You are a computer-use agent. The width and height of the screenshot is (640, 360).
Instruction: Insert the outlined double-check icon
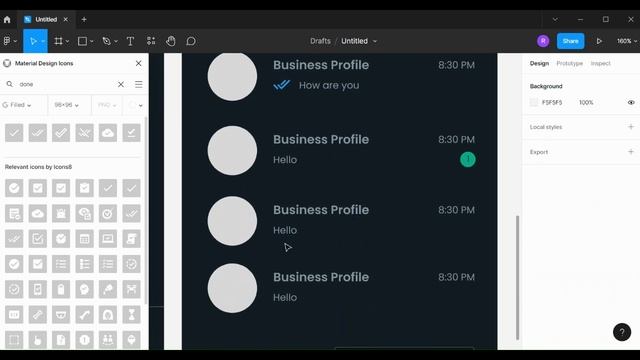(x=61, y=133)
